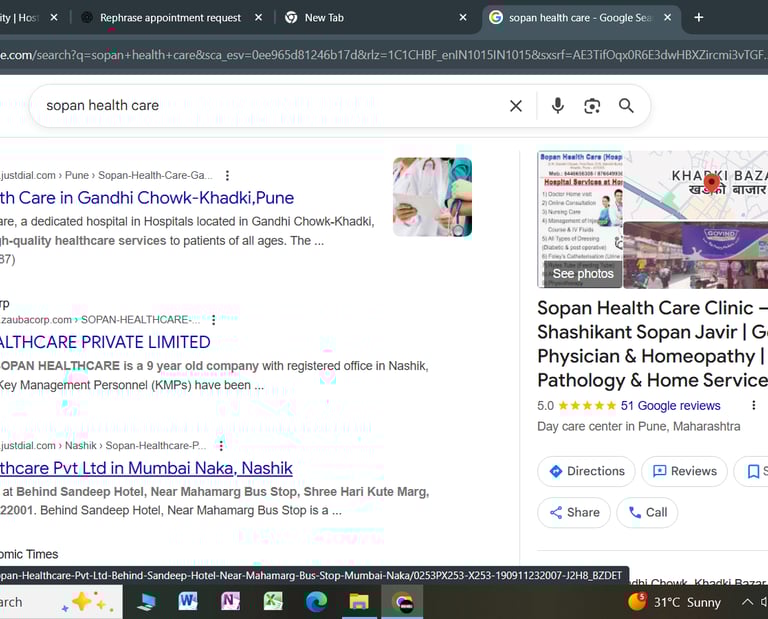Click the Directions button
Image resolution: width=768 pixels, height=619 pixels.
tap(586, 471)
